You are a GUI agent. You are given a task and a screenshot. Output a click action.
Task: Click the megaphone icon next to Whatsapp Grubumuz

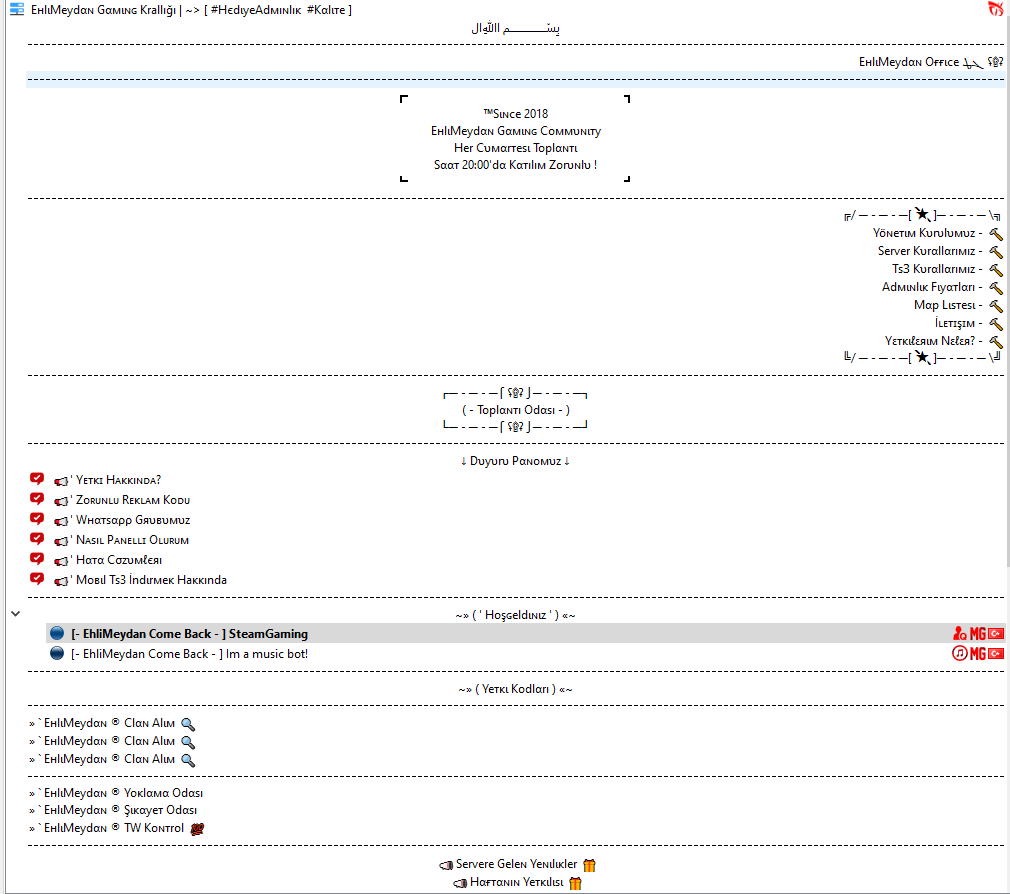pos(61,520)
